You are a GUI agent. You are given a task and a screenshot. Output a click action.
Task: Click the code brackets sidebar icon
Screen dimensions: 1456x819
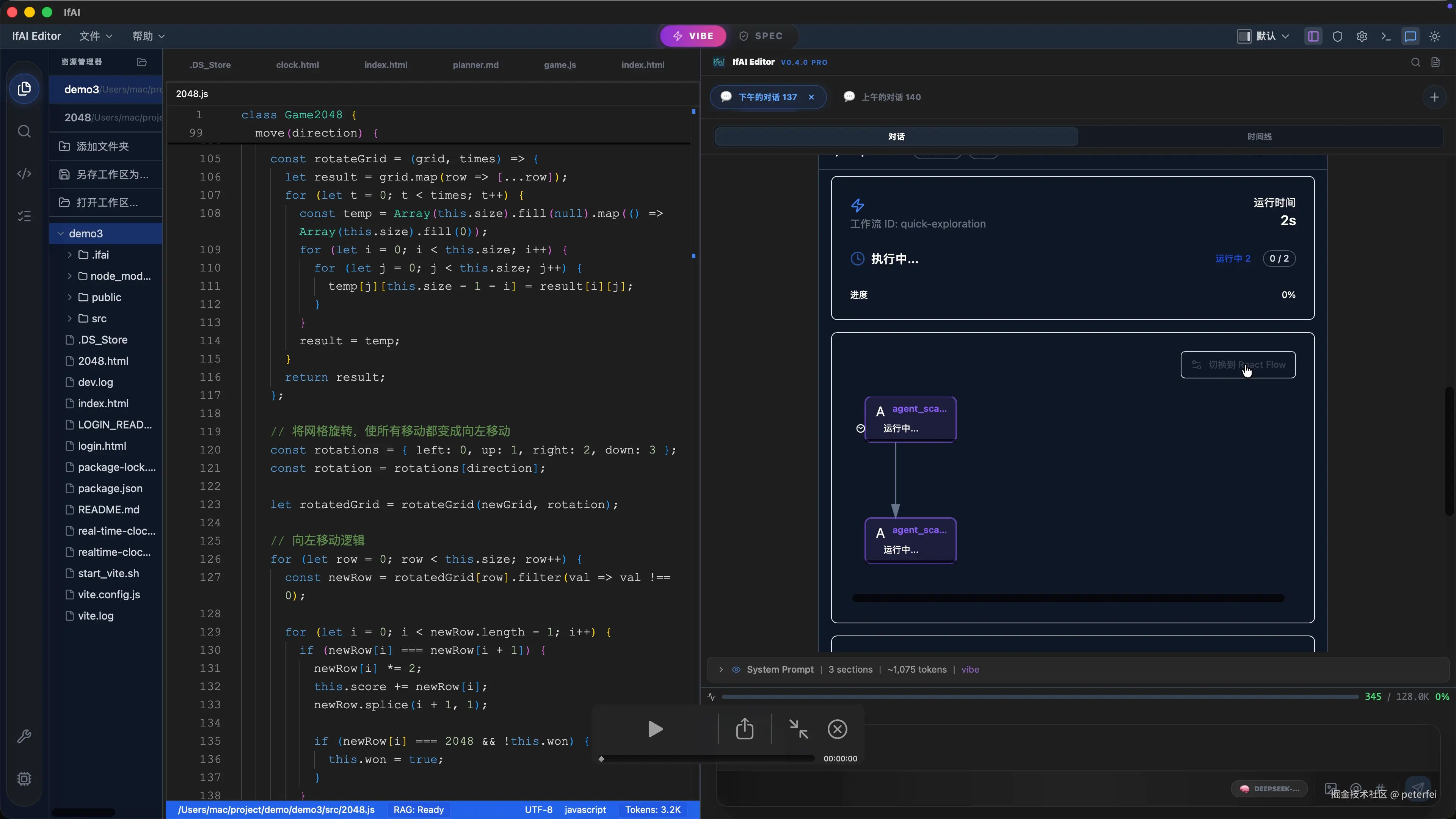click(24, 174)
